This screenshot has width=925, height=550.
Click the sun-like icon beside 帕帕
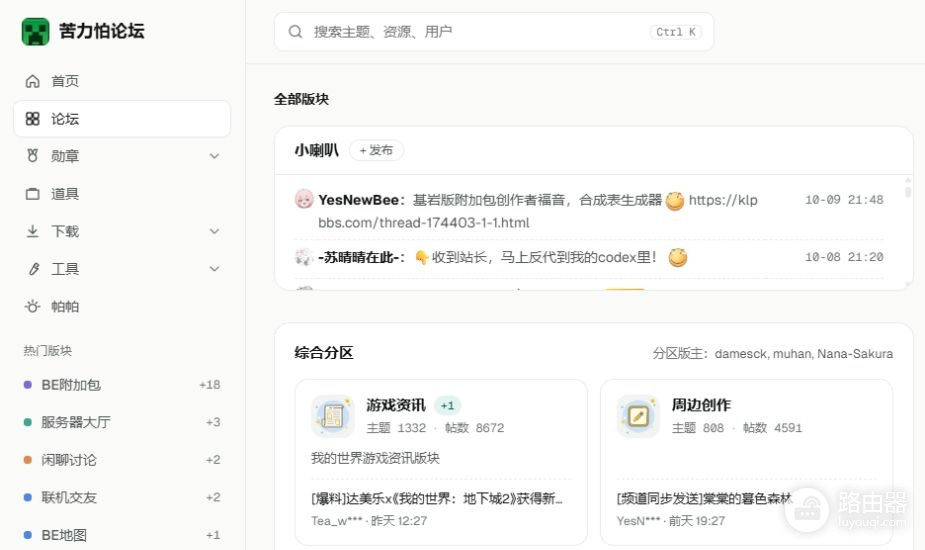(32, 306)
